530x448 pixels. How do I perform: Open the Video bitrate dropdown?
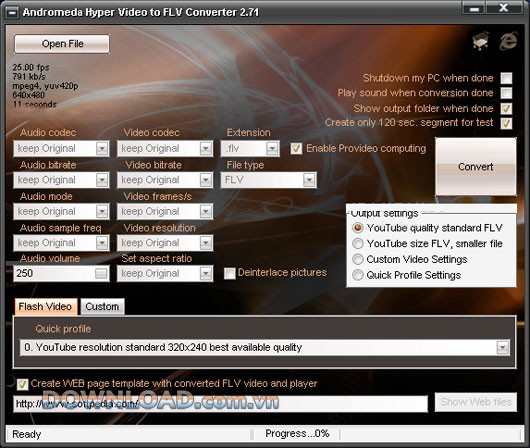(x=206, y=180)
